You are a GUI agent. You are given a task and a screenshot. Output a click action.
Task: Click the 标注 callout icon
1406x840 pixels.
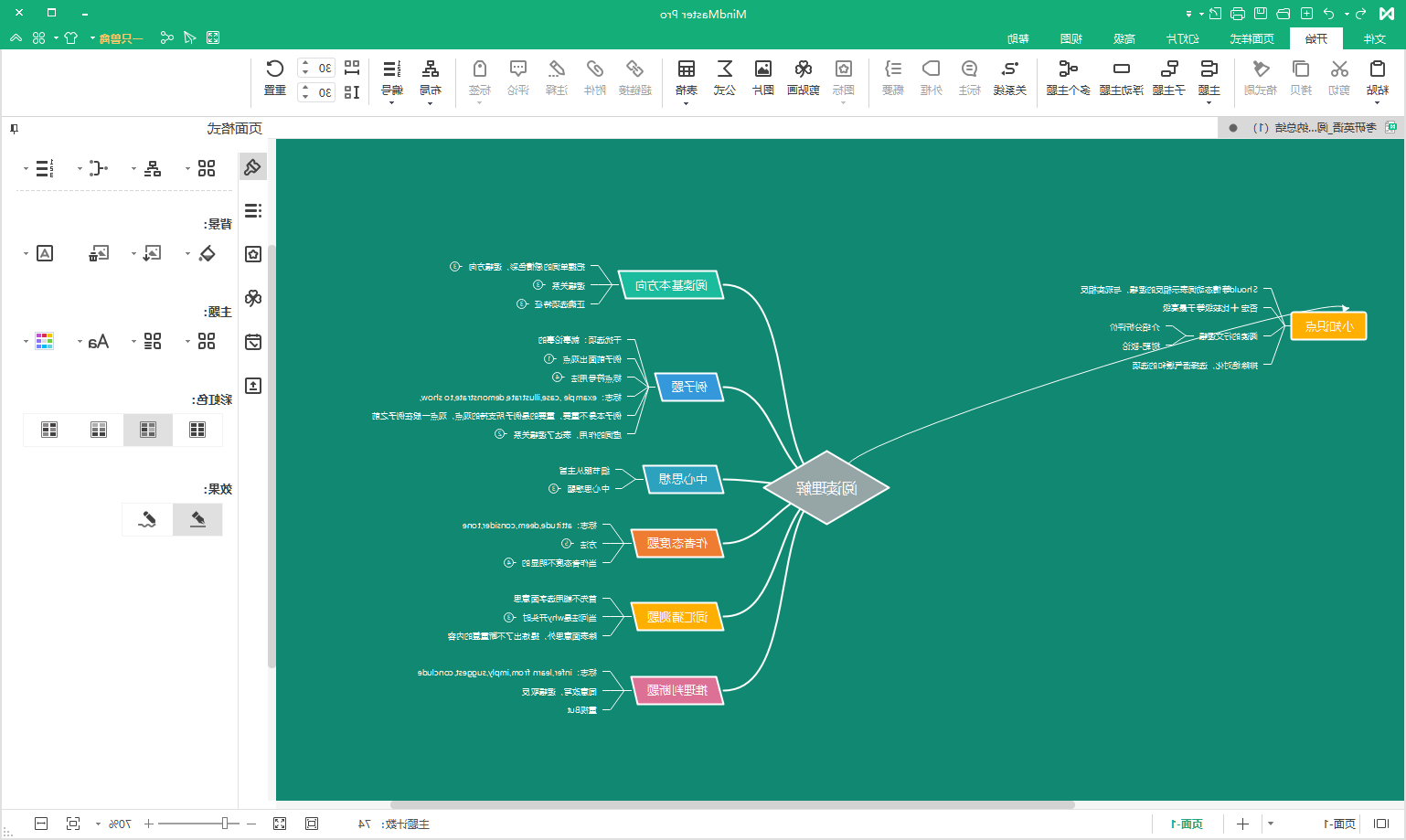(969, 69)
